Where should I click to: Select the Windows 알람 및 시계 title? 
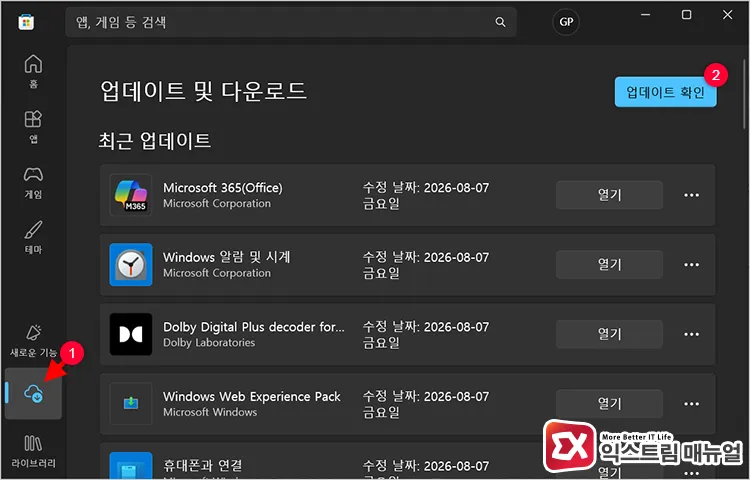click(x=226, y=257)
